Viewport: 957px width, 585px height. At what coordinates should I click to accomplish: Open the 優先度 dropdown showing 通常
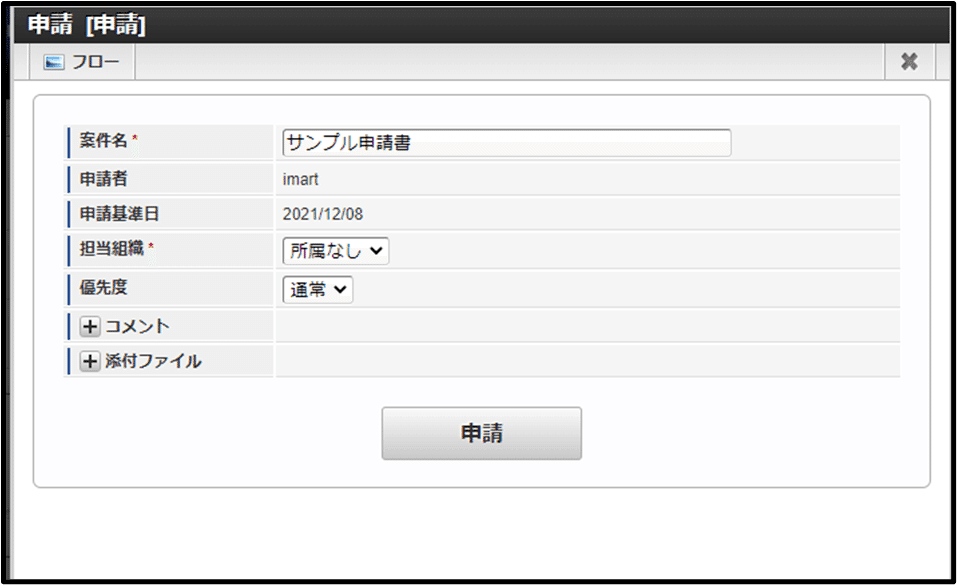coord(317,289)
